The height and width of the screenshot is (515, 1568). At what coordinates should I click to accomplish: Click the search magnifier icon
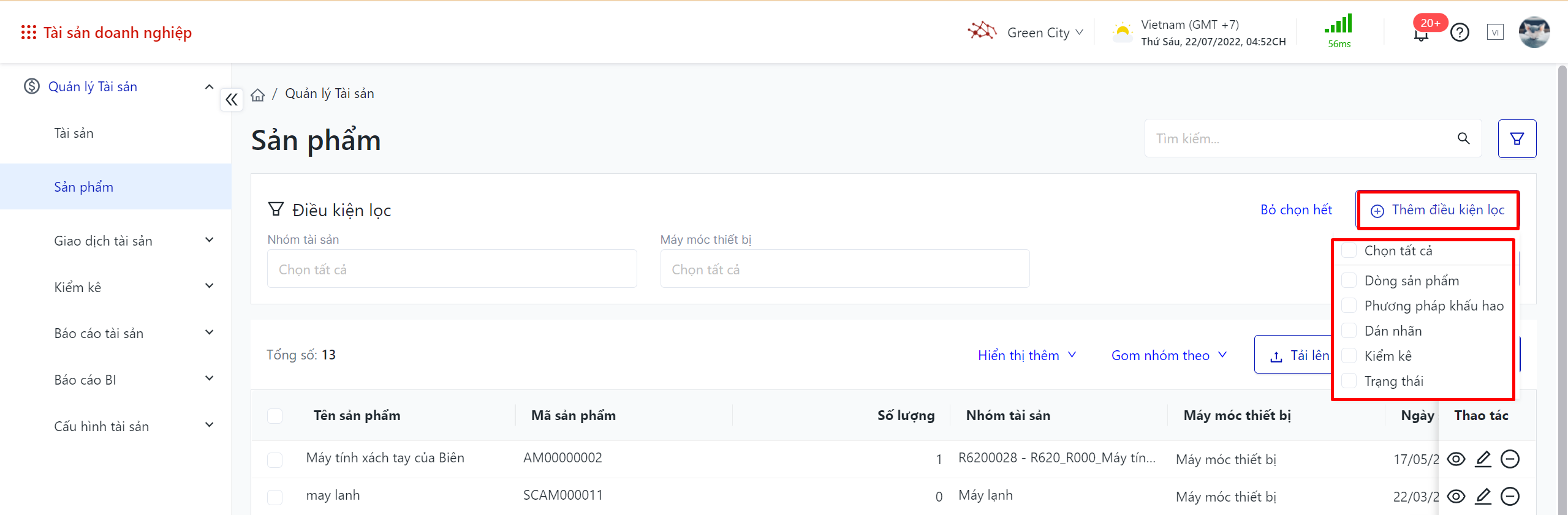(1463, 139)
